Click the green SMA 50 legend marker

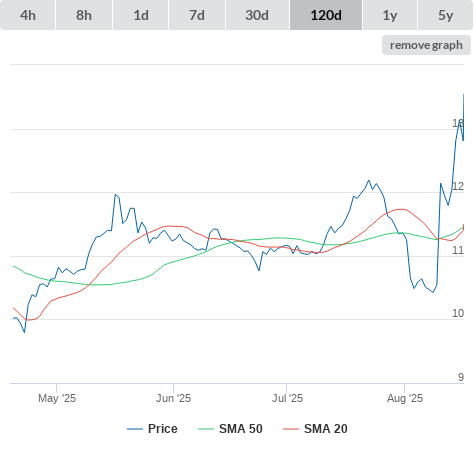(206, 429)
